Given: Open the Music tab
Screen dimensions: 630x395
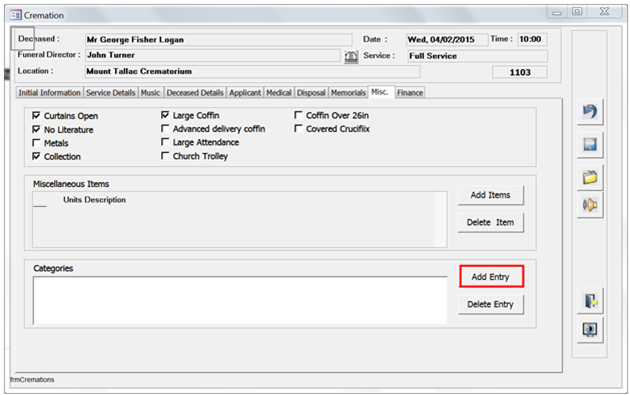Looking at the screenshot, I should [150, 93].
